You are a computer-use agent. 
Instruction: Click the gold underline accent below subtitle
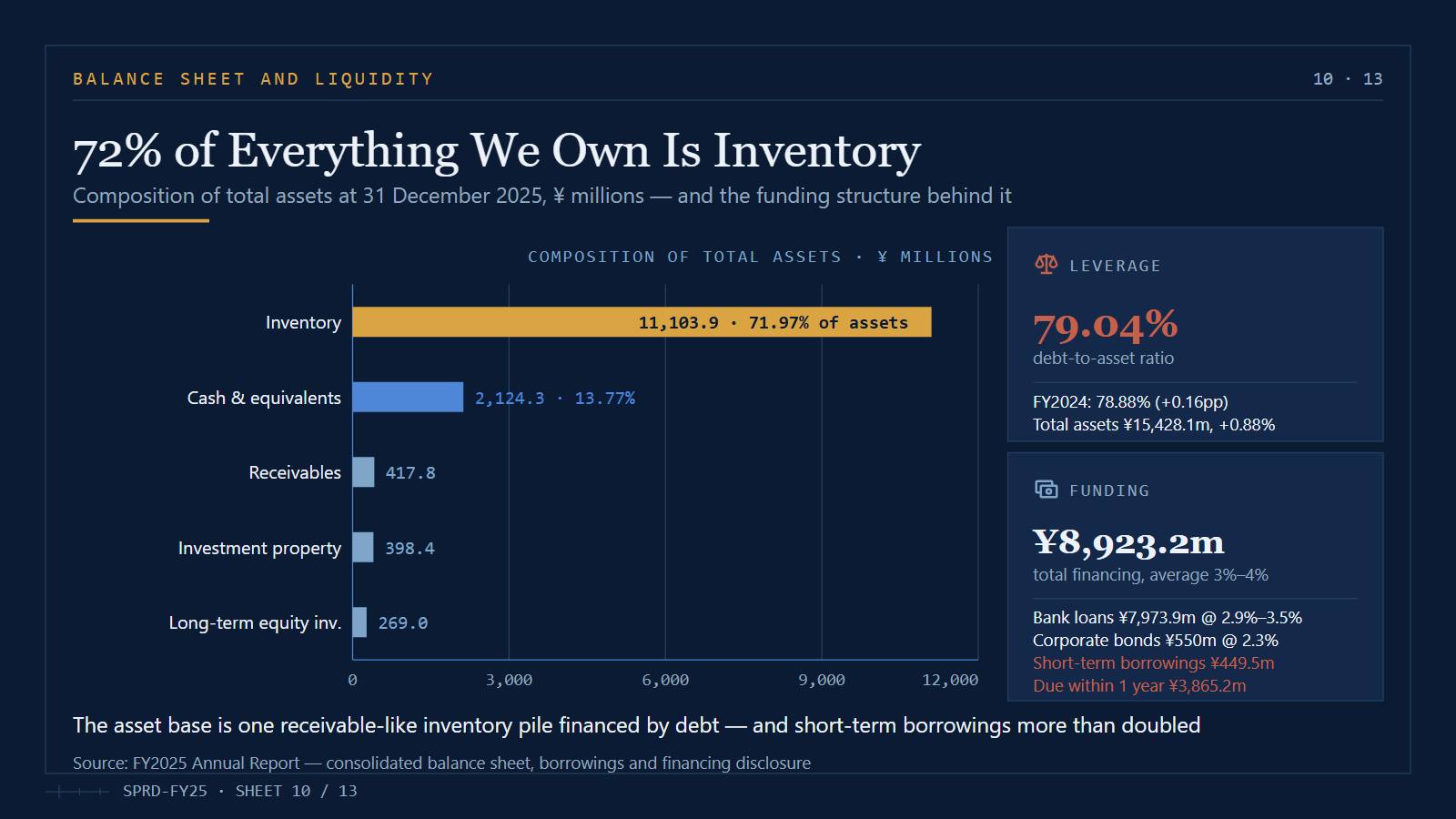click(x=141, y=220)
